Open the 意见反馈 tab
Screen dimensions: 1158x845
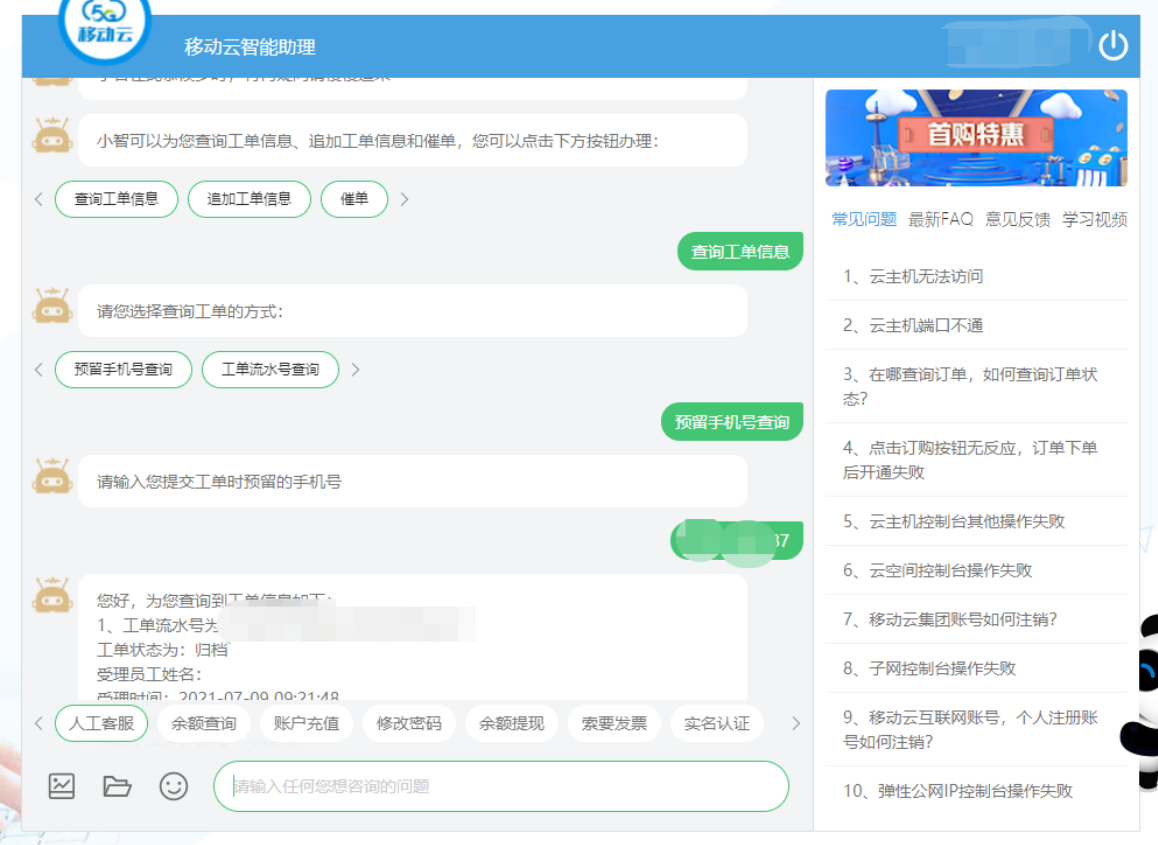point(1017,219)
